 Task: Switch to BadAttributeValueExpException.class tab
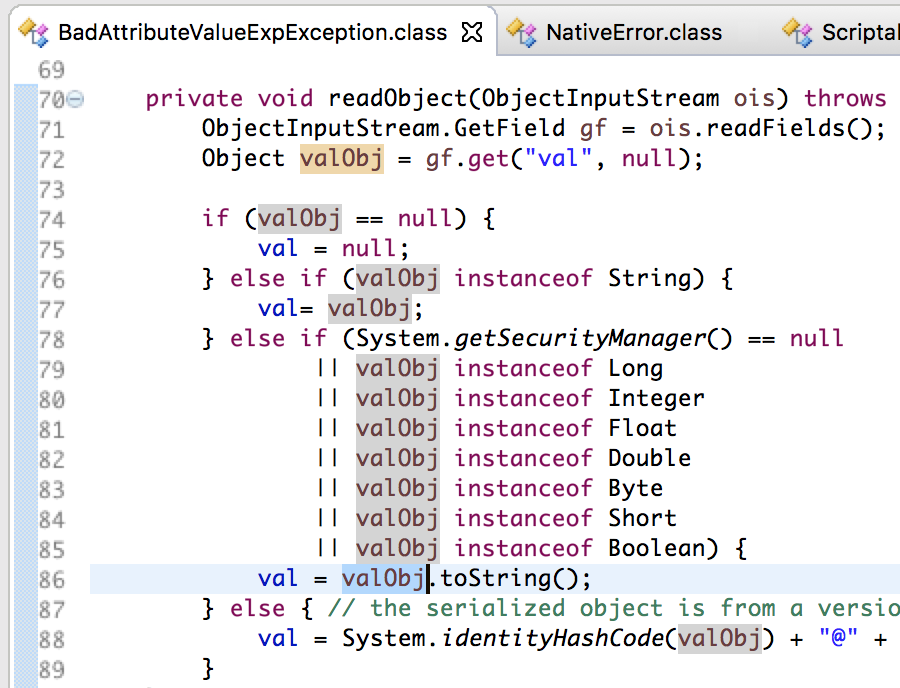(x=253, y=33)
